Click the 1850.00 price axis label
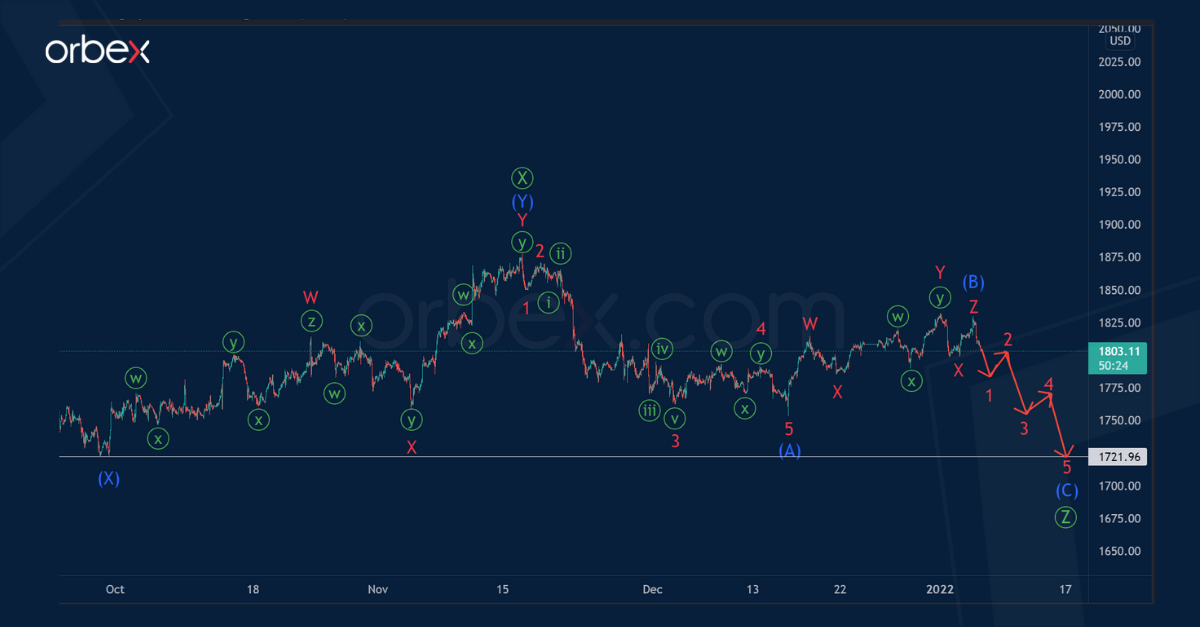The image size is (1200, 627). pyautogui.click(x=1120, y=291)
